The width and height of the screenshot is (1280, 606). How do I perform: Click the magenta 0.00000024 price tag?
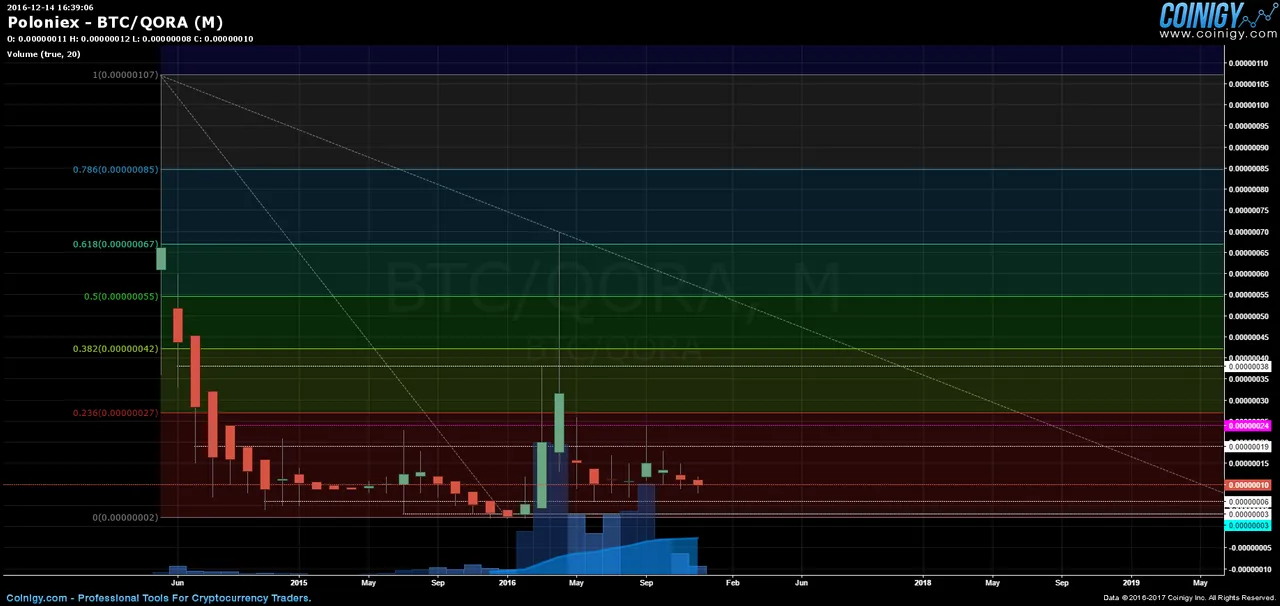click(1248, 426)
